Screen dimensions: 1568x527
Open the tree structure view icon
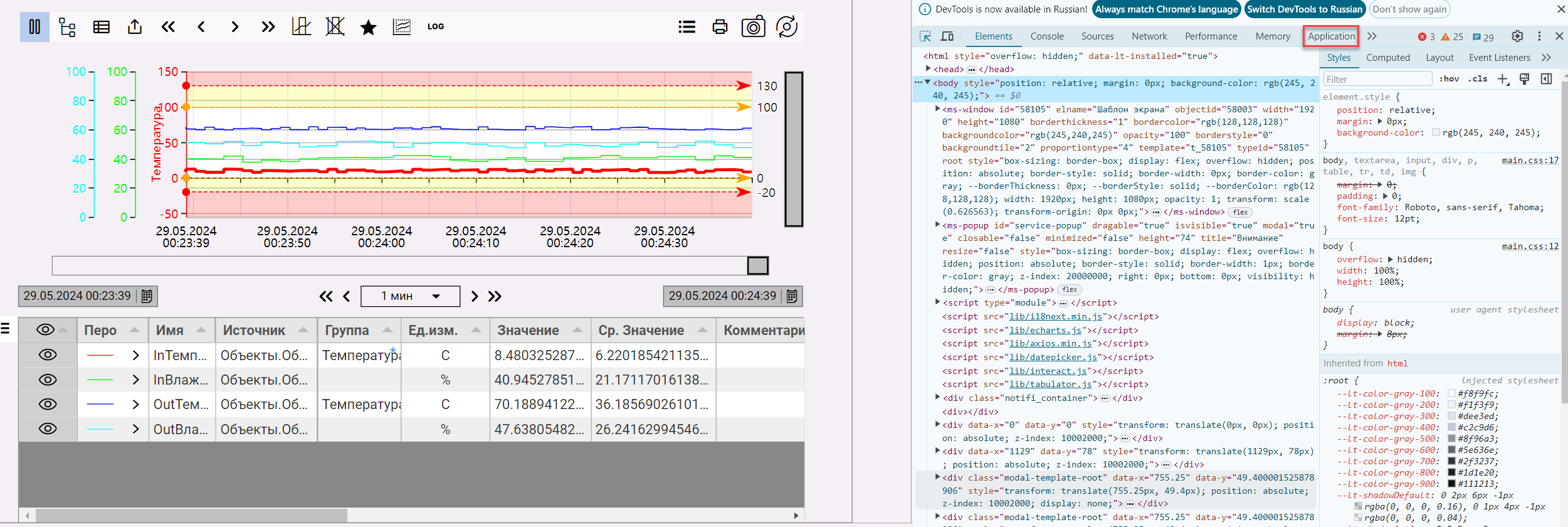click(x=67, y=27)
